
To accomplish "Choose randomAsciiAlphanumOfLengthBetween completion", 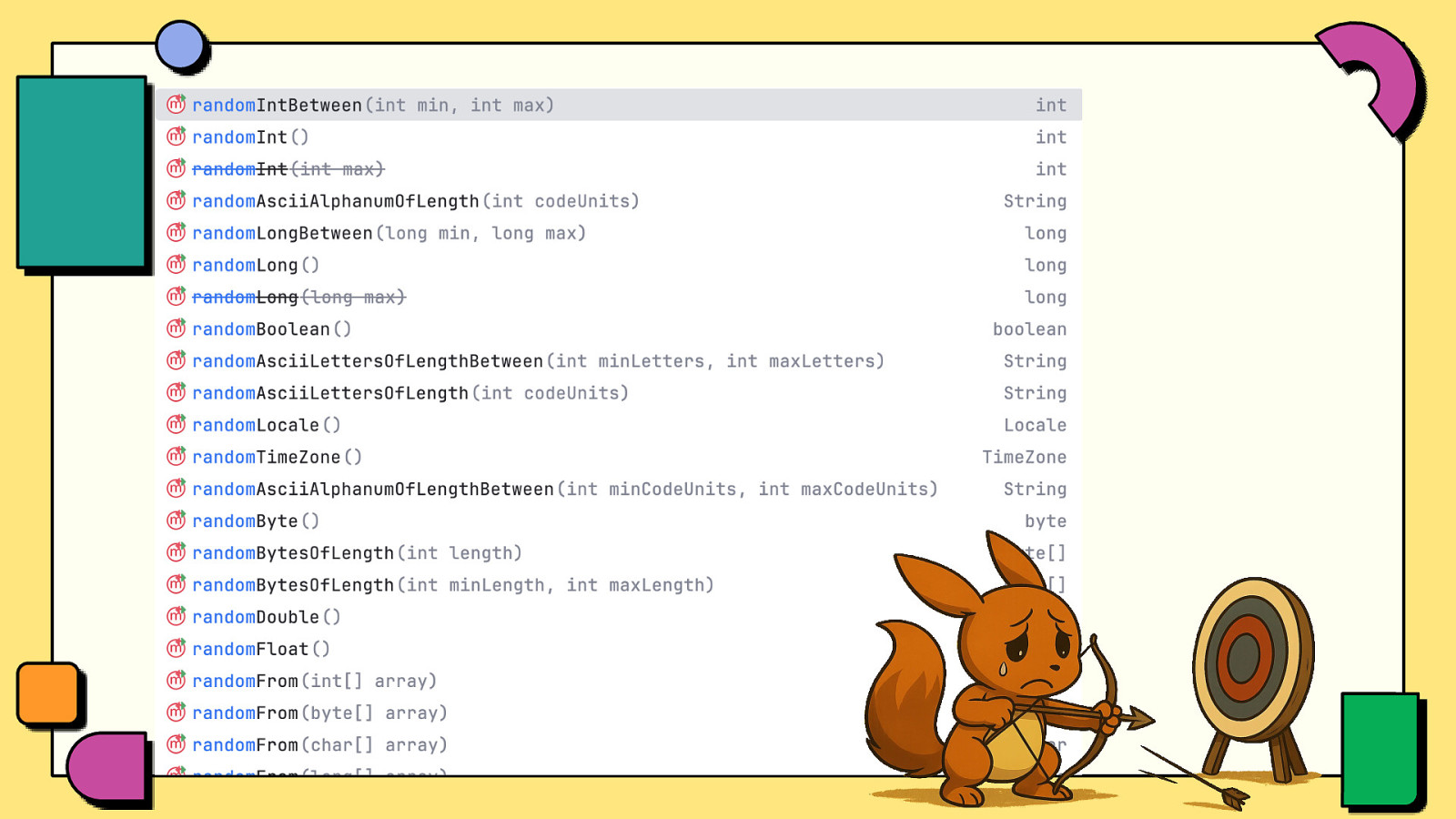I will pos(619,489).
